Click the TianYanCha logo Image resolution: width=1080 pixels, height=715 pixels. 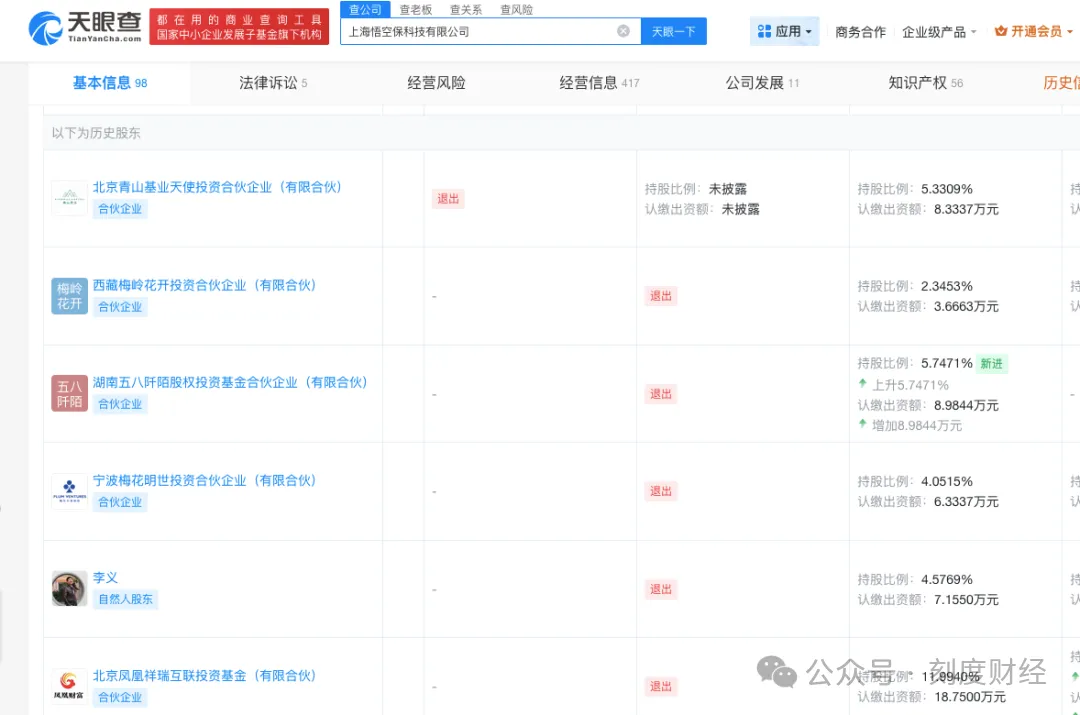[x=85, y=28]
